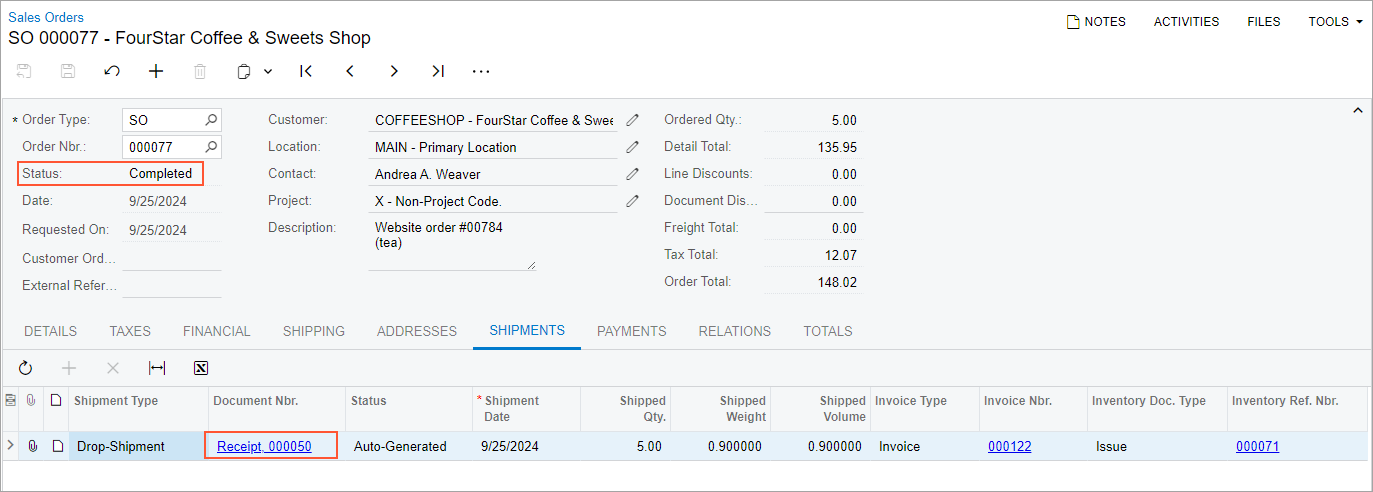The height and width of the screenshot is (492, 1373).
Task: Add a new sales order record
Action: 156,71
